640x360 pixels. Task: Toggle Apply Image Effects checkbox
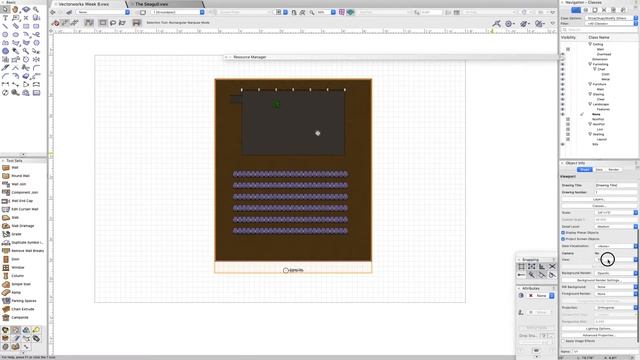563,341
